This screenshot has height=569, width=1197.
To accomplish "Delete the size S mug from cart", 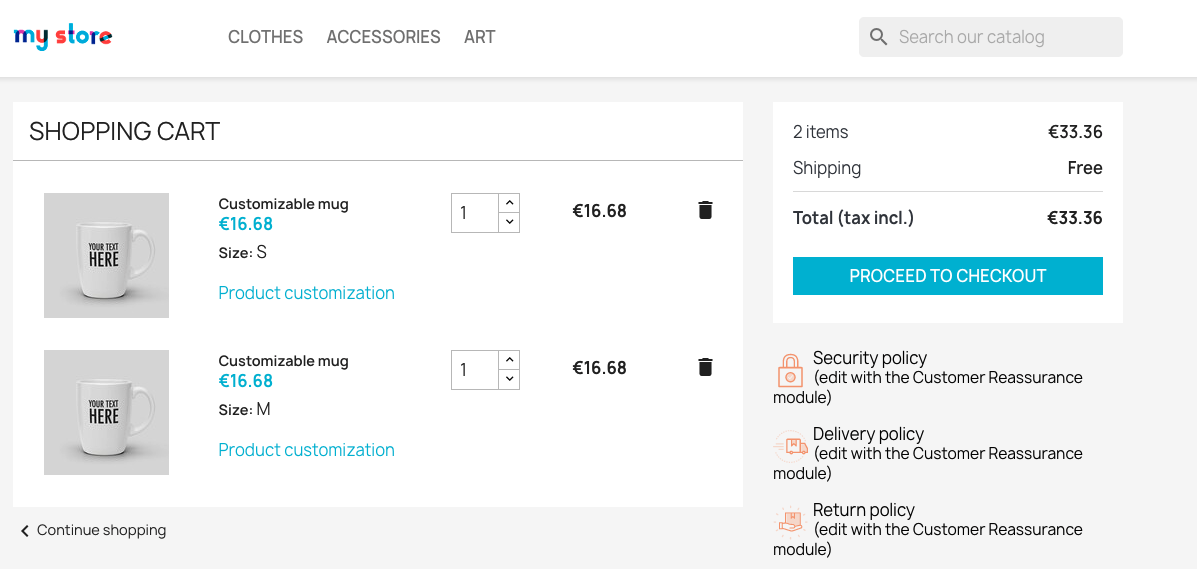I will [x=705, y=210].
